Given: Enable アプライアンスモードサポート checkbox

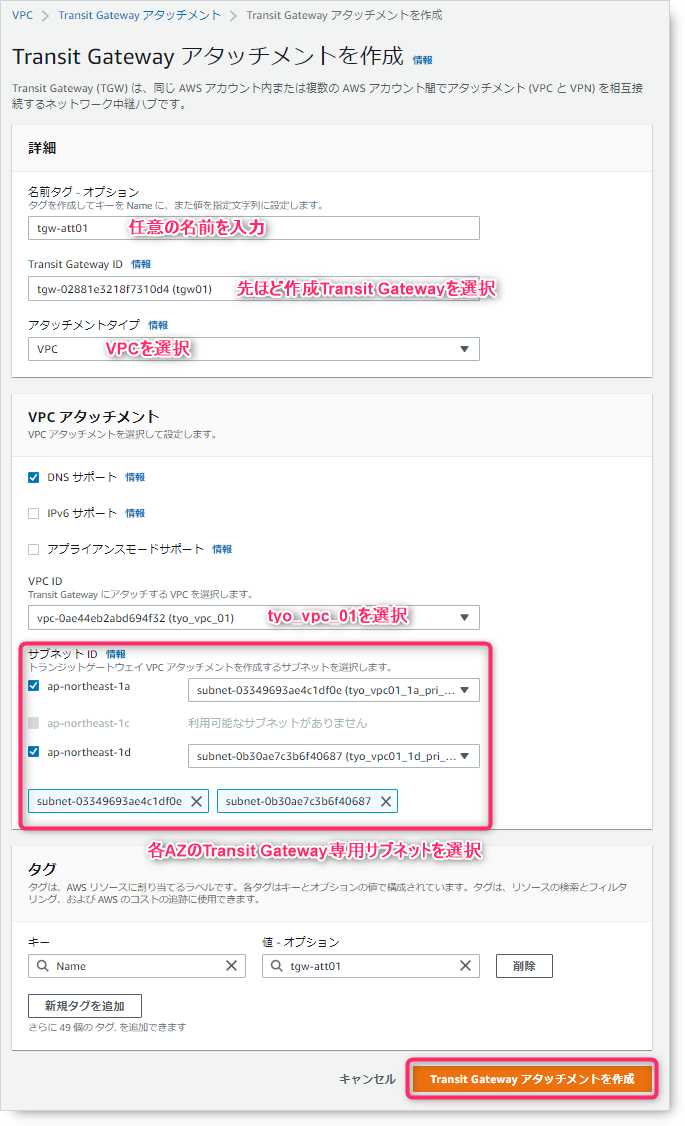Looking at the screenshot, I should 33,549.
